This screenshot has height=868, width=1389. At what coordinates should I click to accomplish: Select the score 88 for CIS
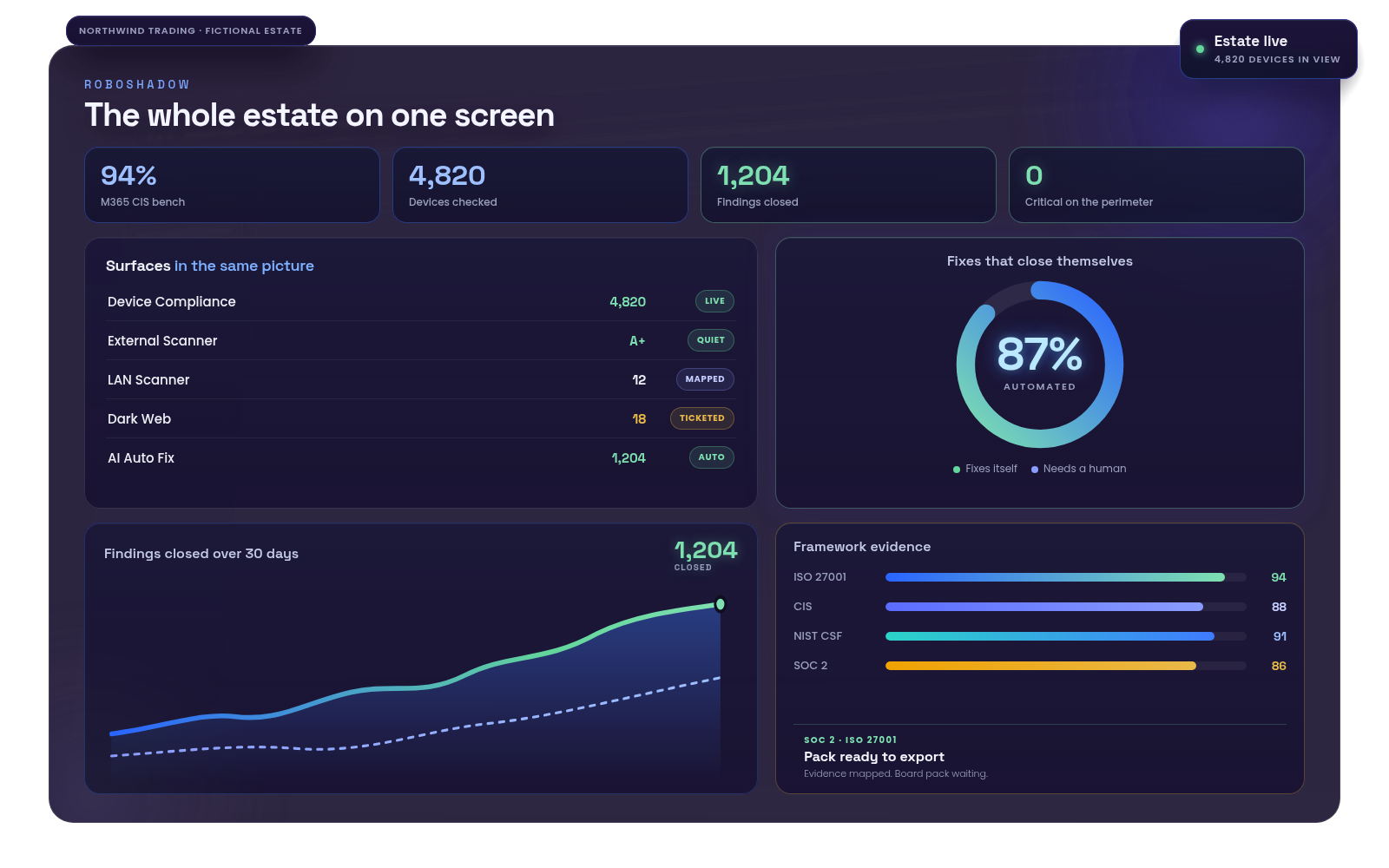[1279, 607]
